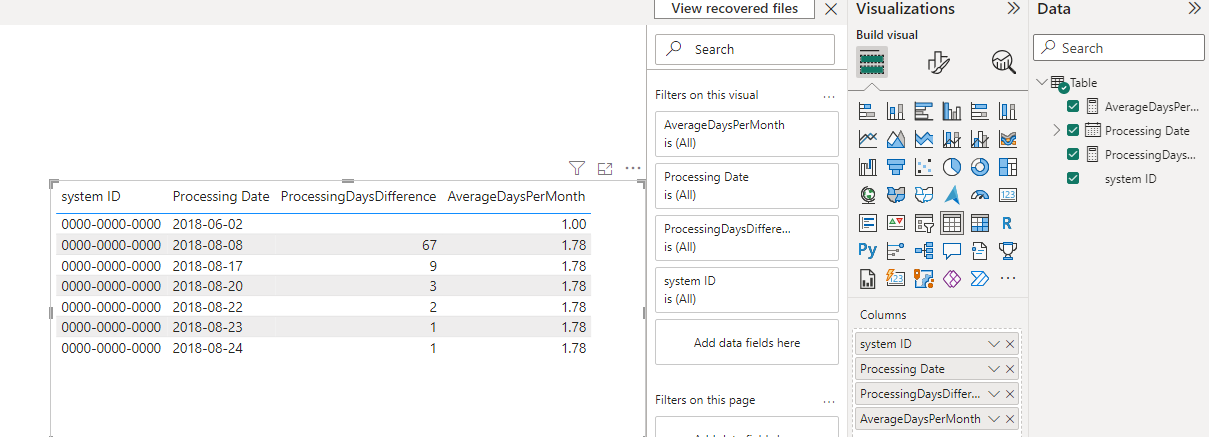The image size is (1209, 437).
Task: Select the Stacked column chart visual
Action: [895, 111]
